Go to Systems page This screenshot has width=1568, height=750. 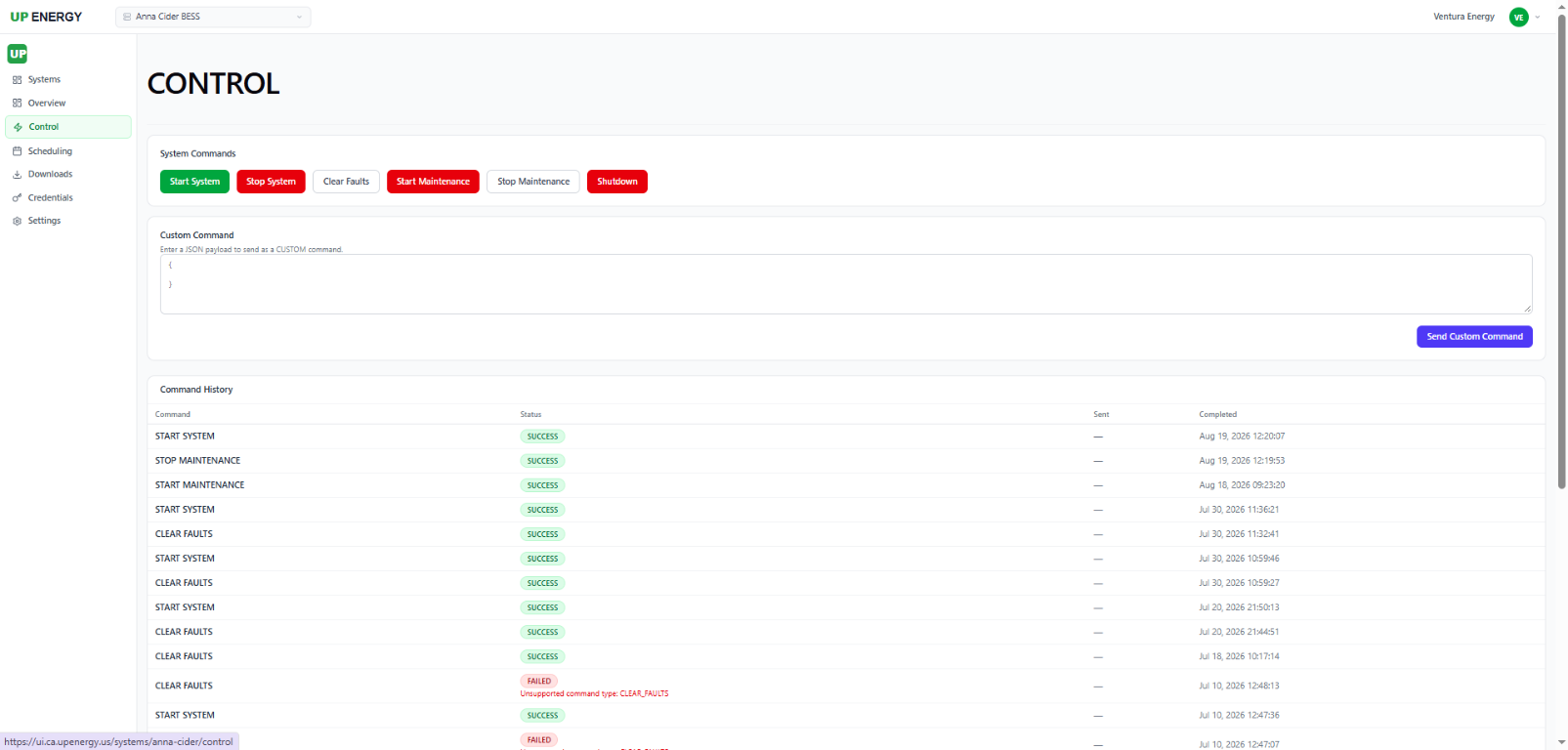tap(68, 80)
